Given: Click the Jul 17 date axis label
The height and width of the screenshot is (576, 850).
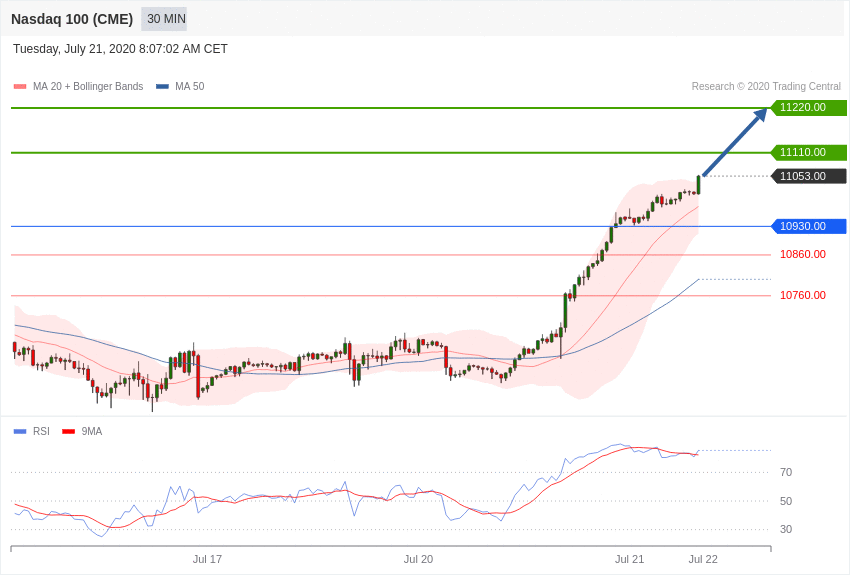Looking at the screenshot, I should point(207,559).
